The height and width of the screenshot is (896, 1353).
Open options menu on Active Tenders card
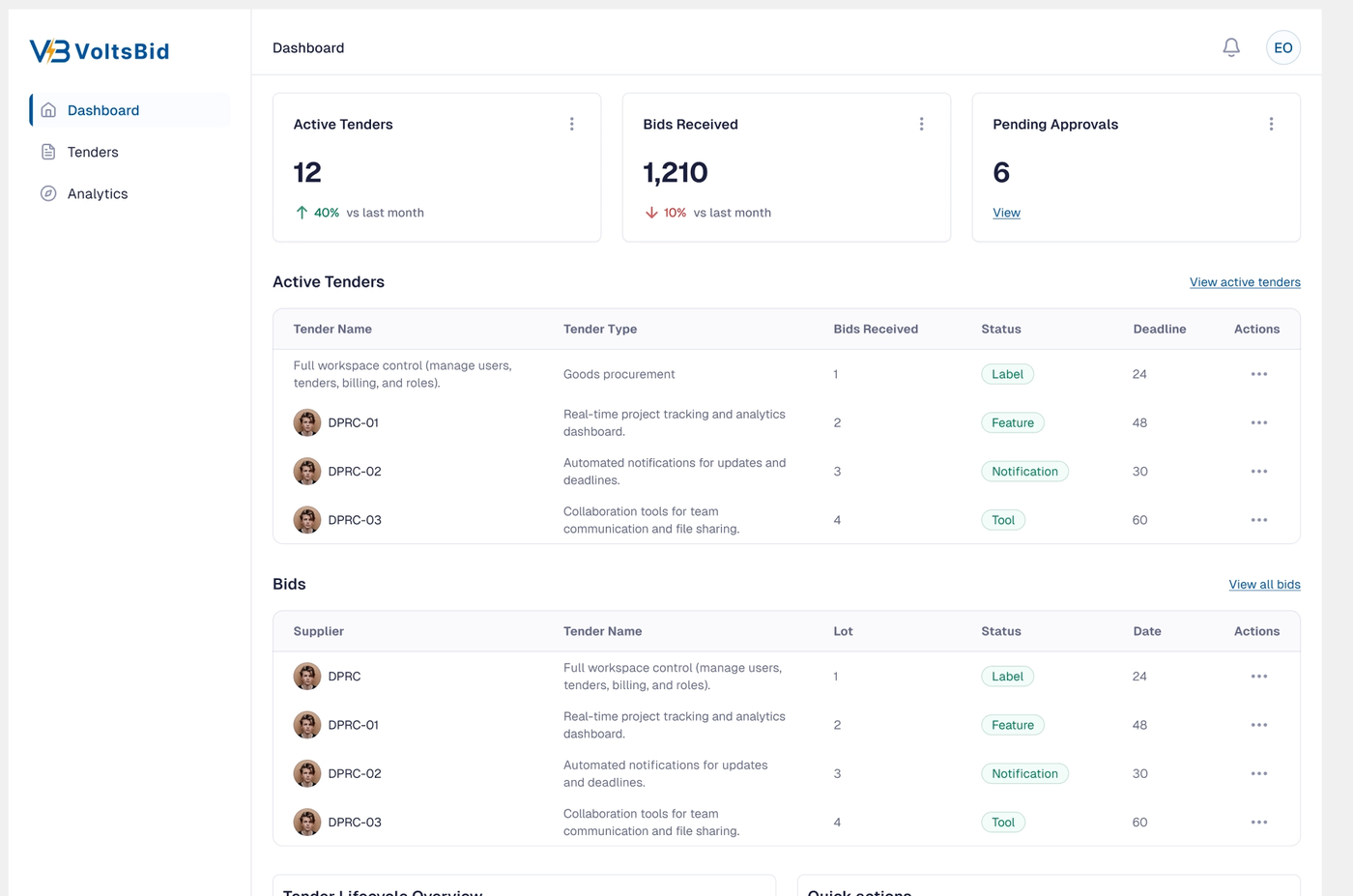572,124
